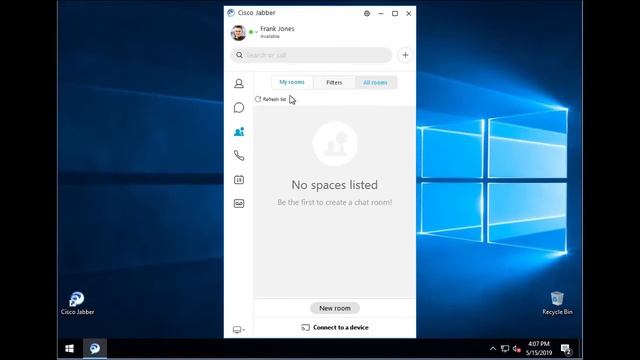Click the No spaces listed heading
The height and width of the screenshot is (360, 640).
click(x=334, y=185)
